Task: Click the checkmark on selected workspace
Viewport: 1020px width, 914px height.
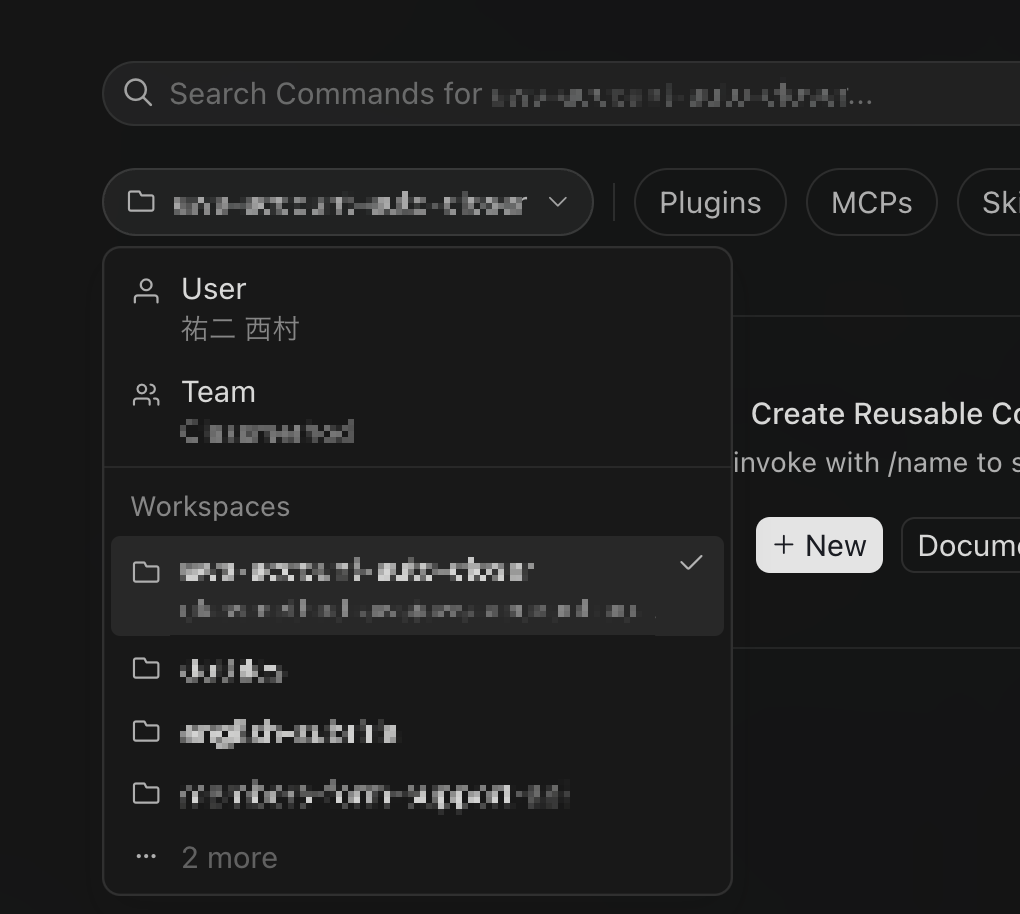Action: pos(691,563)
